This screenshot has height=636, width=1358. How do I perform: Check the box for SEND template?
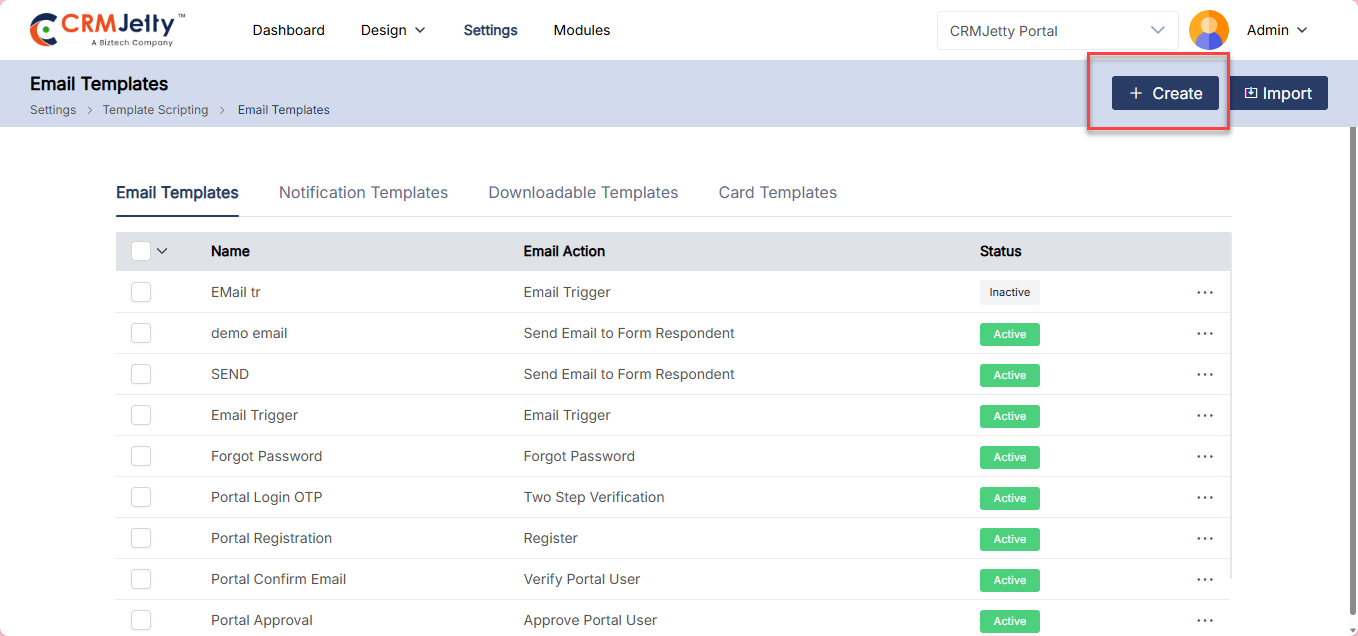[x=141, y=374]
